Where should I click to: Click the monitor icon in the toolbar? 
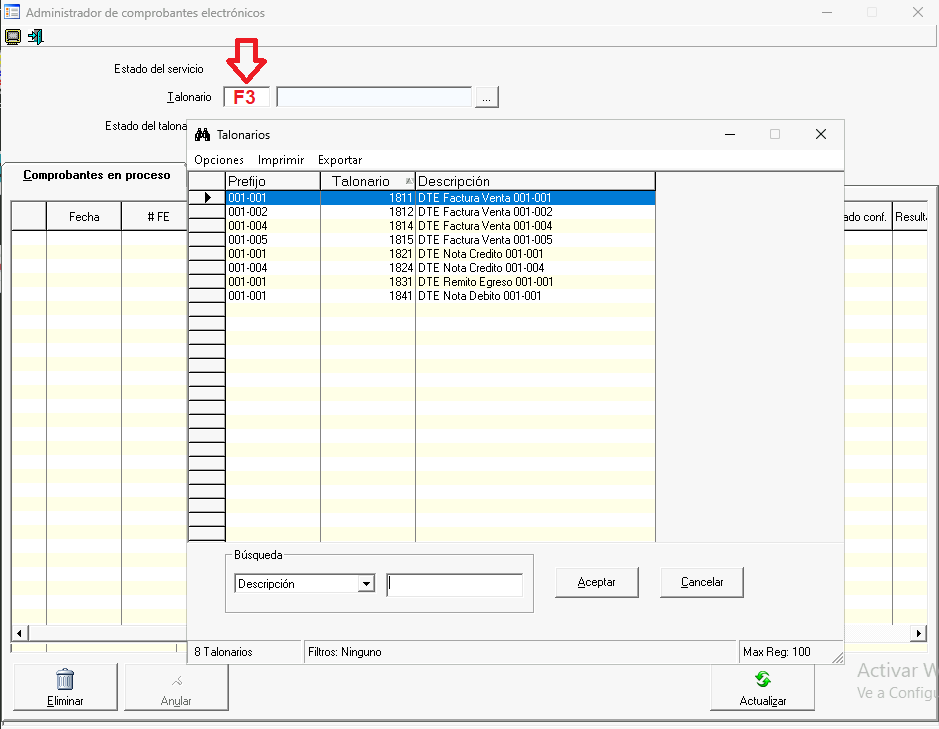point(13,37)
